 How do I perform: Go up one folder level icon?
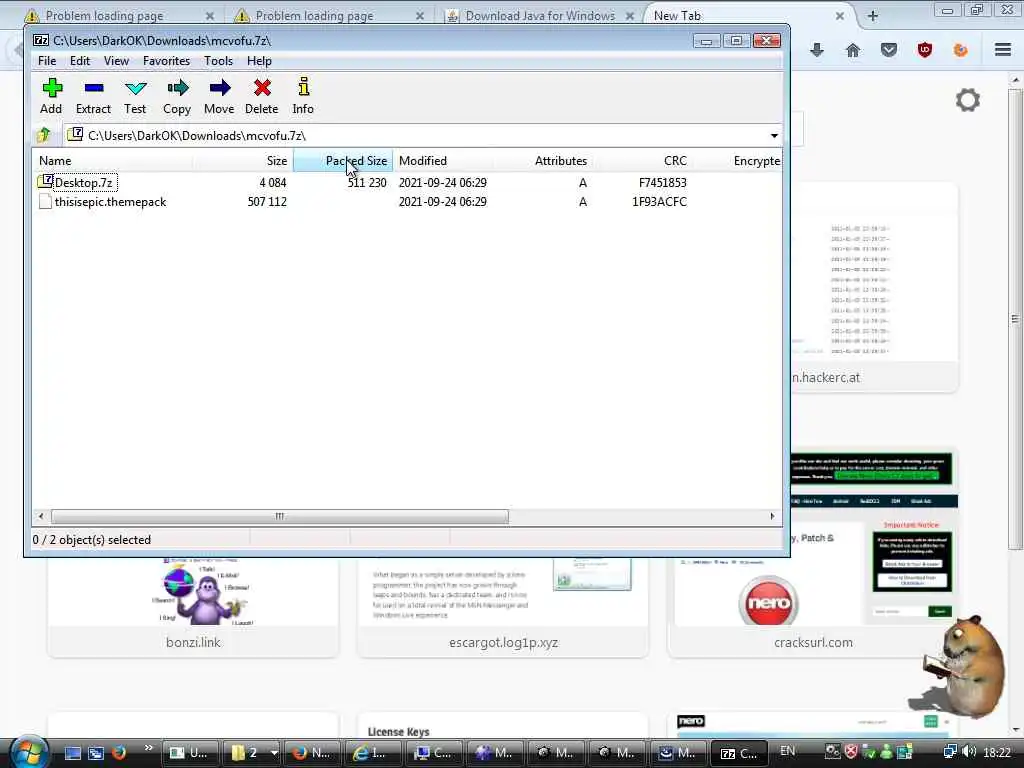pos(44,135)
